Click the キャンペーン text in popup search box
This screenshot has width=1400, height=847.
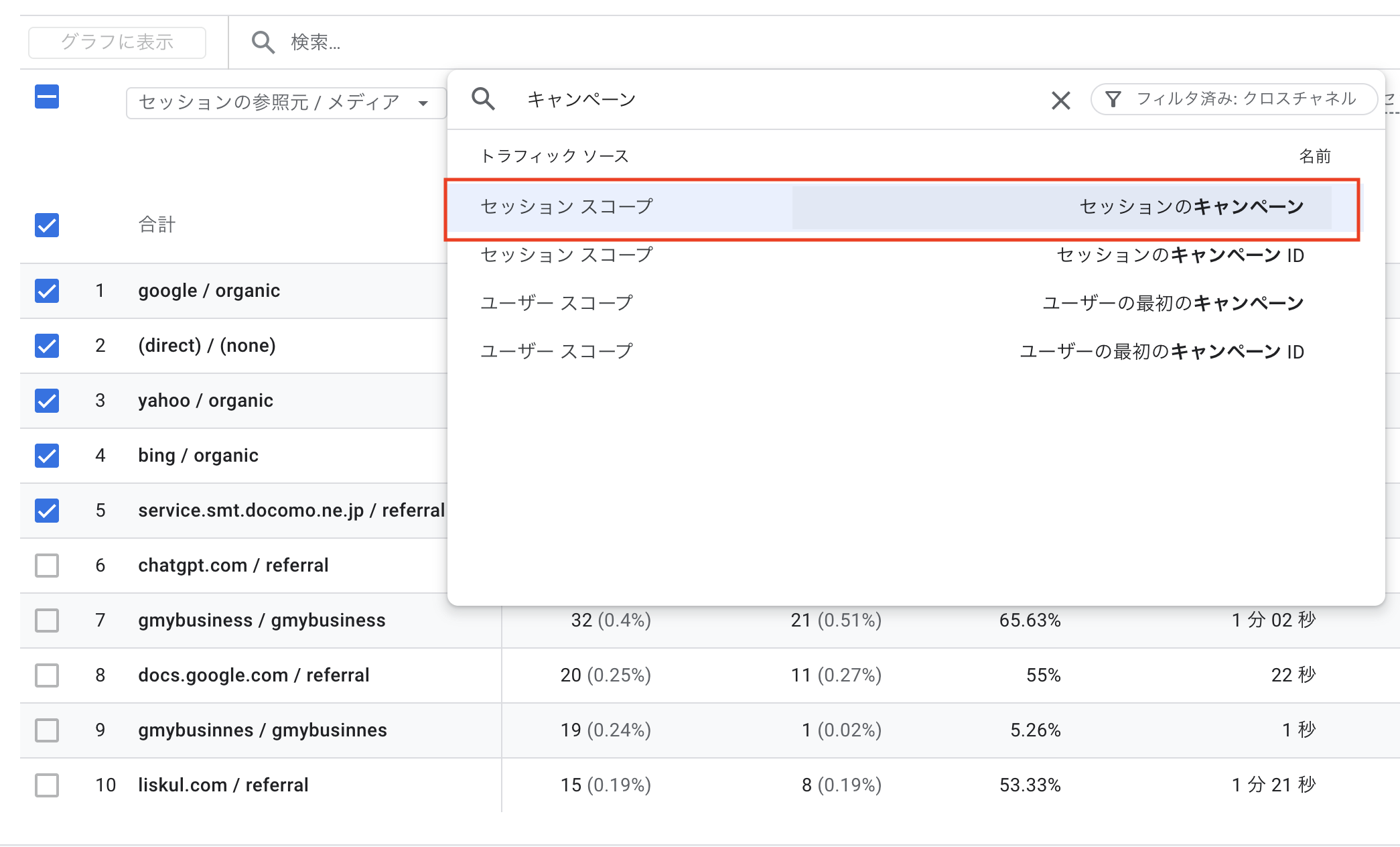[x=581, y=100]
